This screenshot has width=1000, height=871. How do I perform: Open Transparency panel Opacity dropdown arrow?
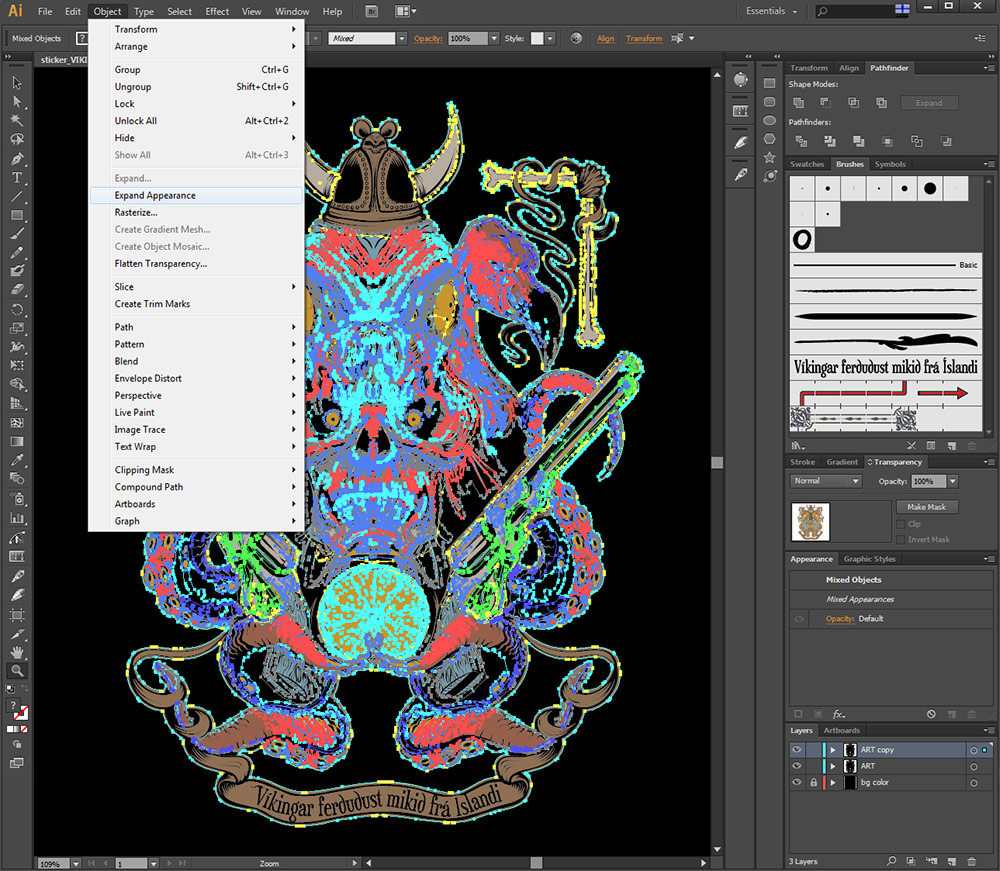pos(953,481)
